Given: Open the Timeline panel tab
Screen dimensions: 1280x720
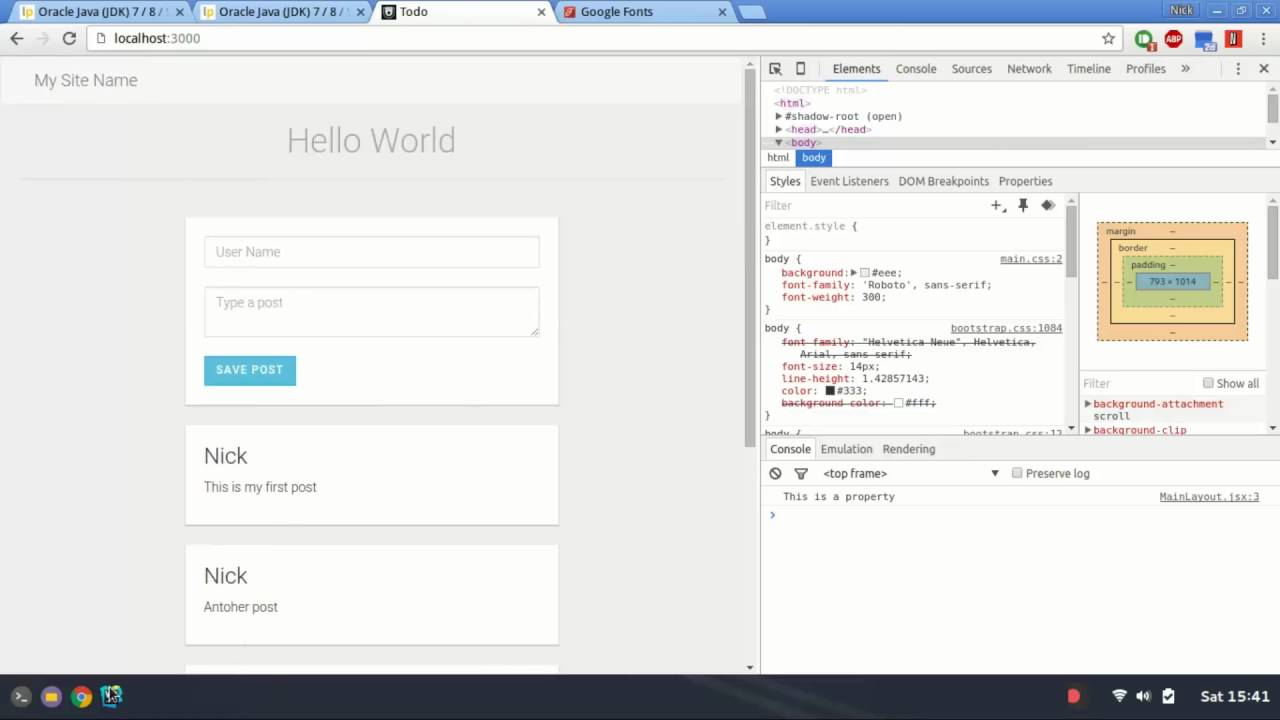Looking at the screenshot, I should click(1088, 69).
